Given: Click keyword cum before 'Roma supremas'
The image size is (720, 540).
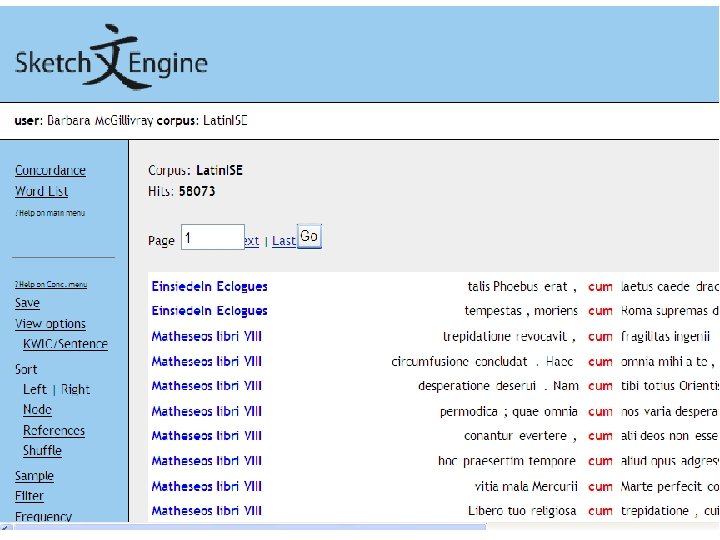Looking at the screenshot, I should 600,311.
